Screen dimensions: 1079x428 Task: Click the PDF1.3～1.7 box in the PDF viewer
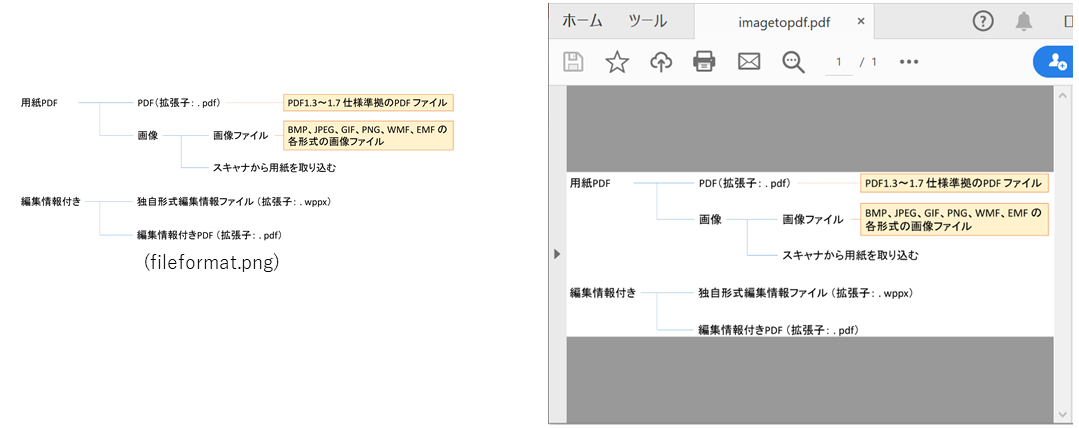pos(954,183)
